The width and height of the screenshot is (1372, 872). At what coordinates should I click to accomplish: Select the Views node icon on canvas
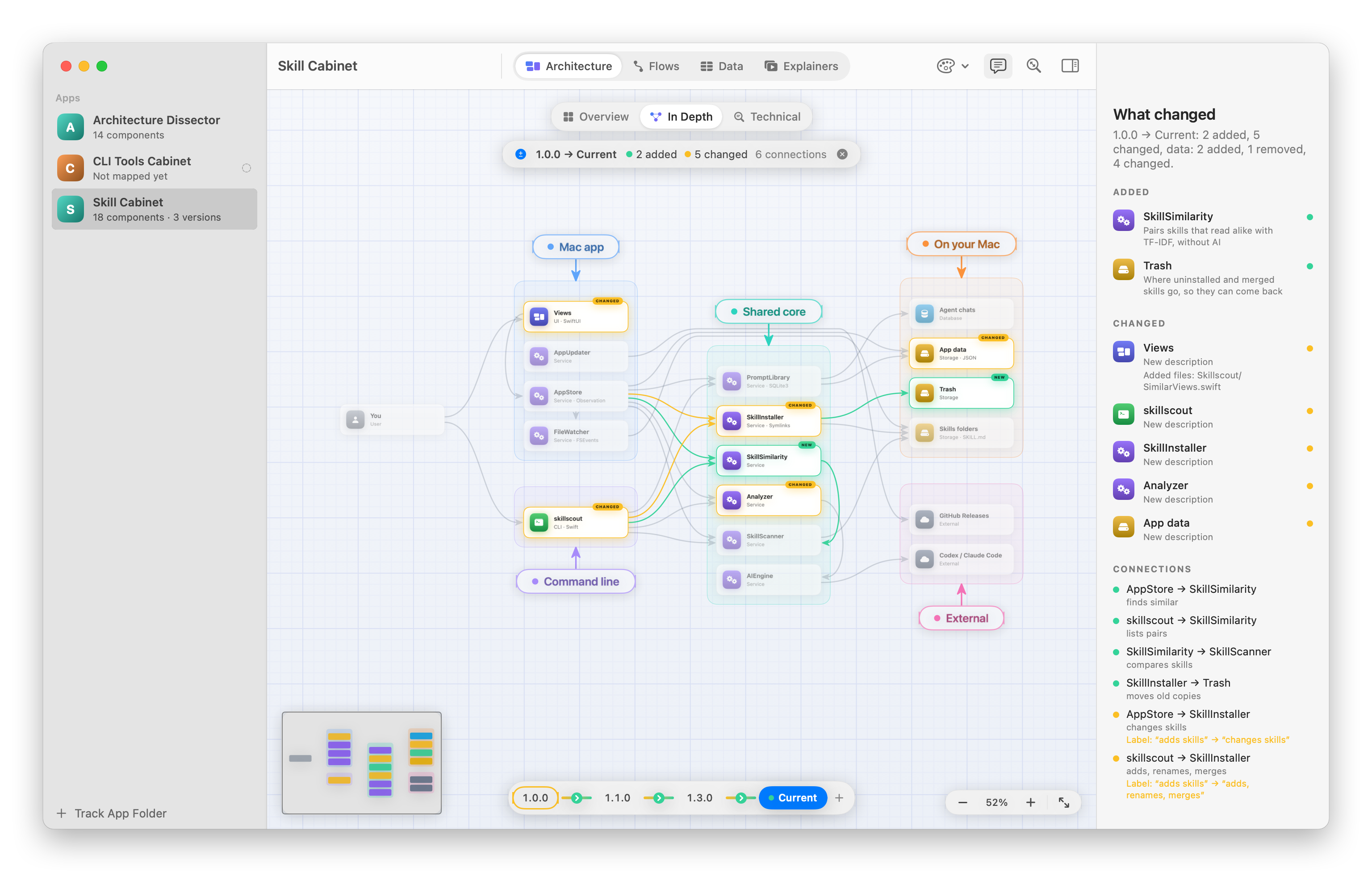tap(539, 316)
